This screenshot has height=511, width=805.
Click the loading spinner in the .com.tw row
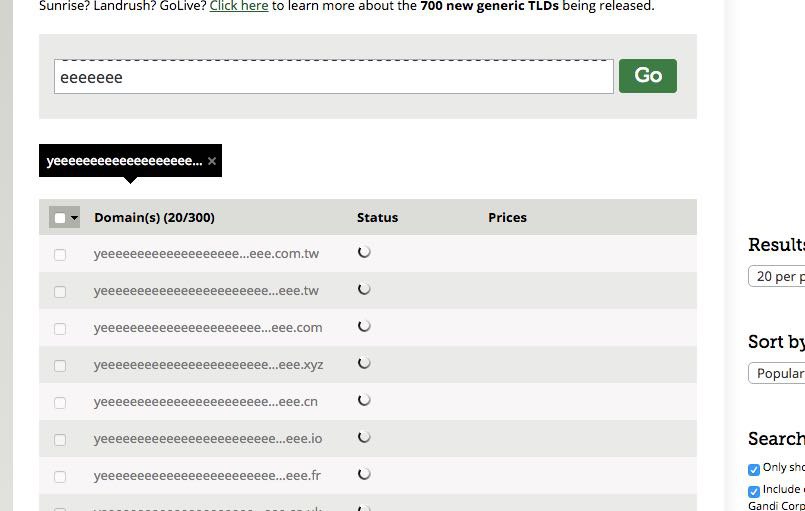(x=364, y=252)
